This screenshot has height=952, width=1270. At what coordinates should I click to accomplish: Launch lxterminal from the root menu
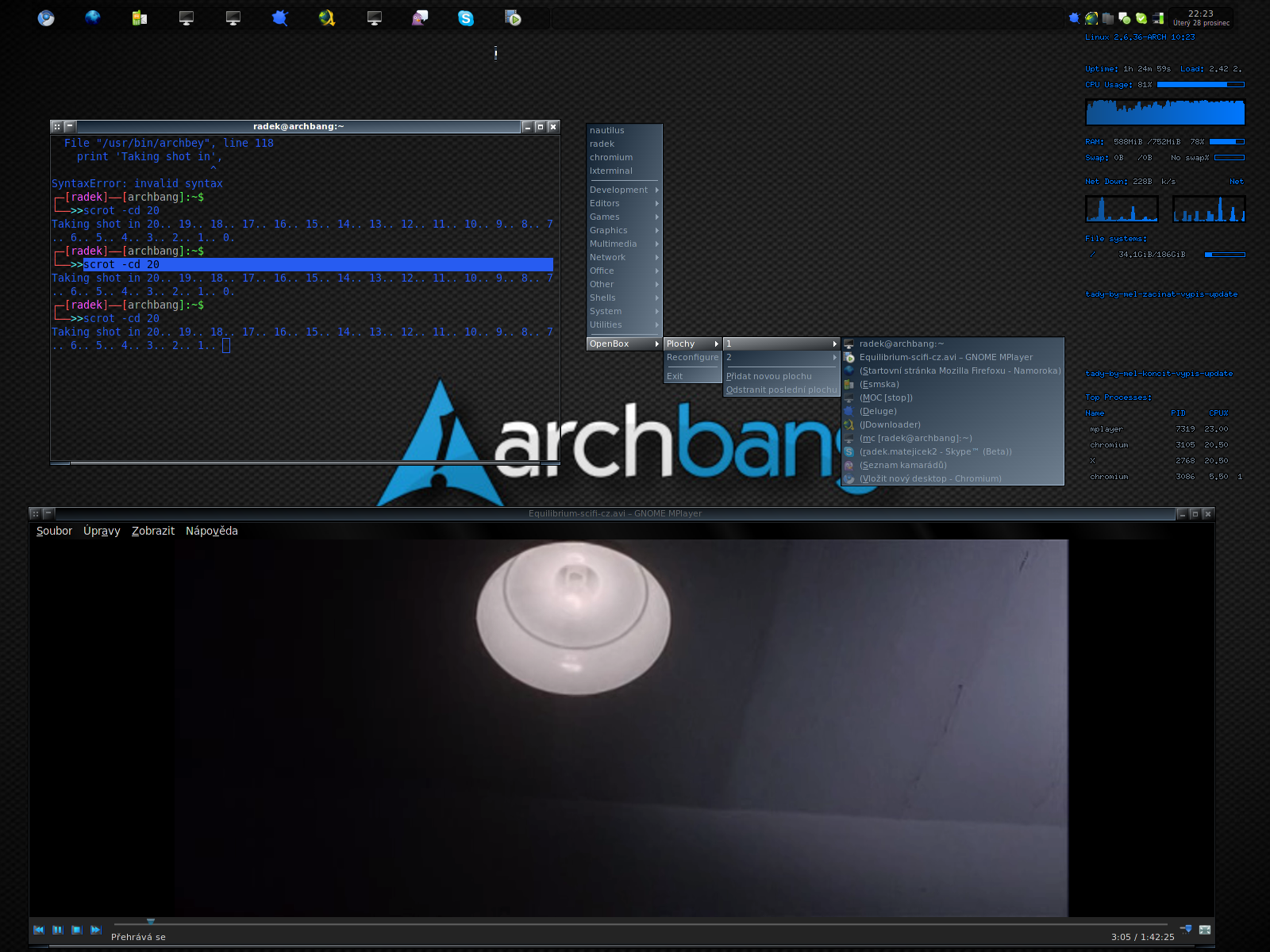coord(624,171)
